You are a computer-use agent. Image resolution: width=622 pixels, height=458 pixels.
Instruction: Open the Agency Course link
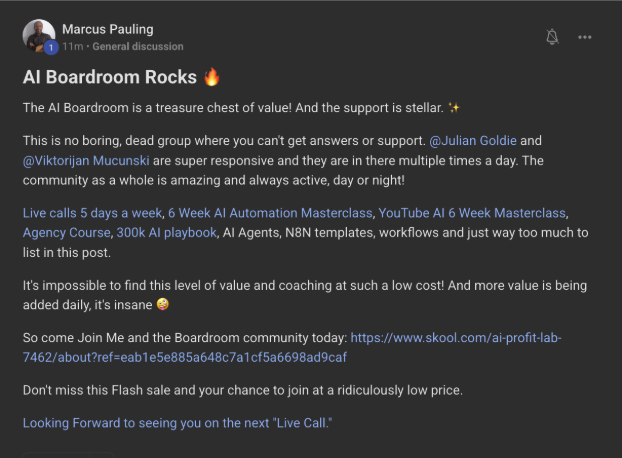pyautogui.click(x=66, y=232)
